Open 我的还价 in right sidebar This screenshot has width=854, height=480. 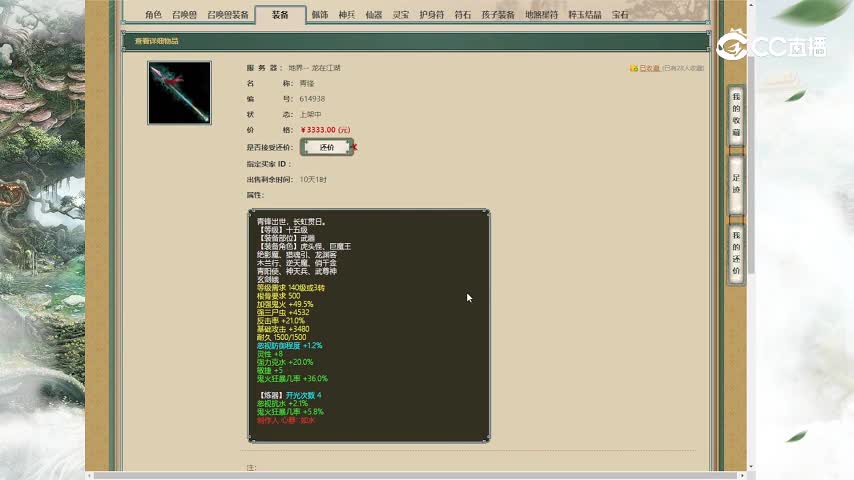click(736, 253)
